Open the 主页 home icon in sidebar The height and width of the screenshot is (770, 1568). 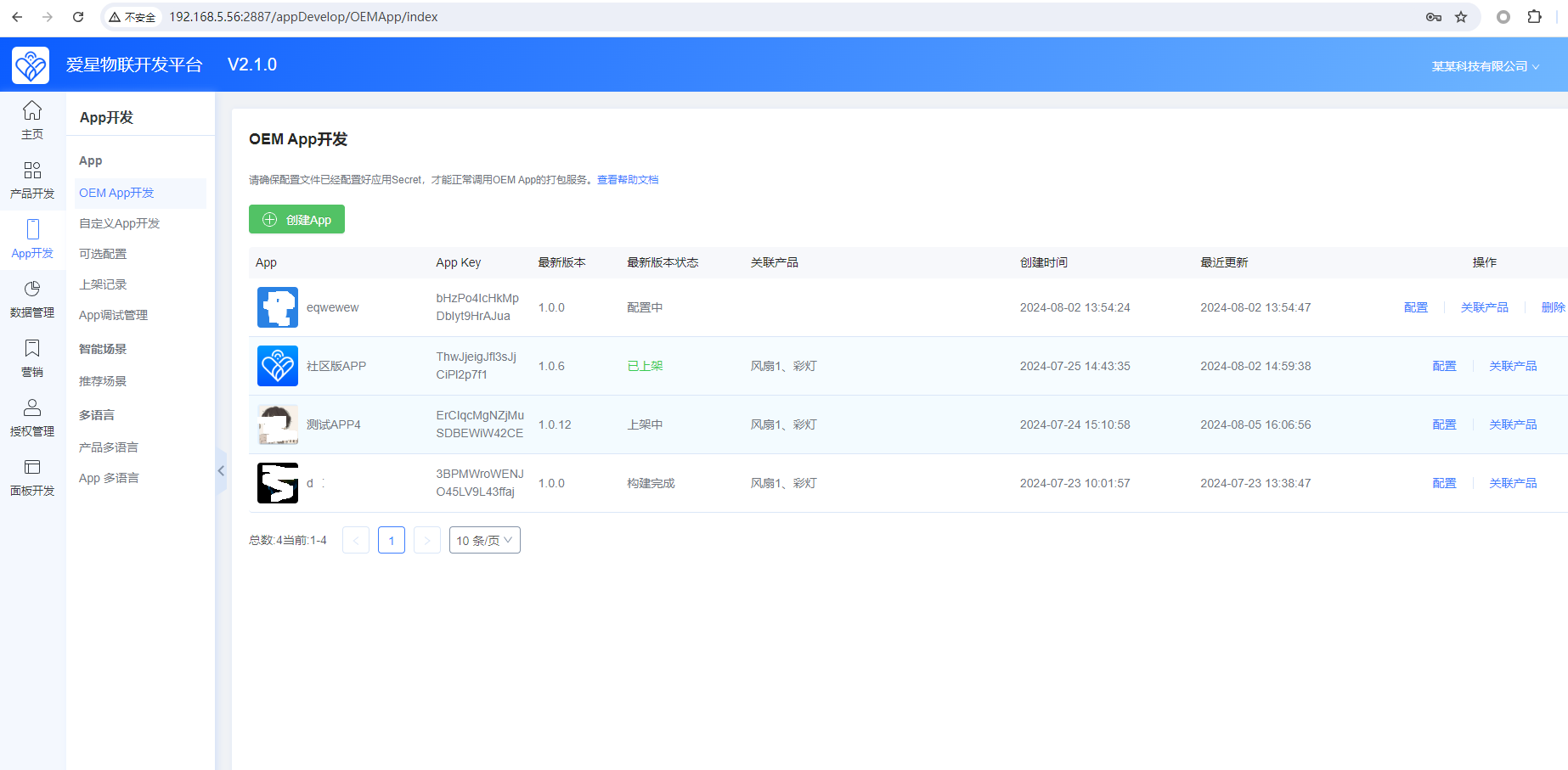tap(32, 110)
